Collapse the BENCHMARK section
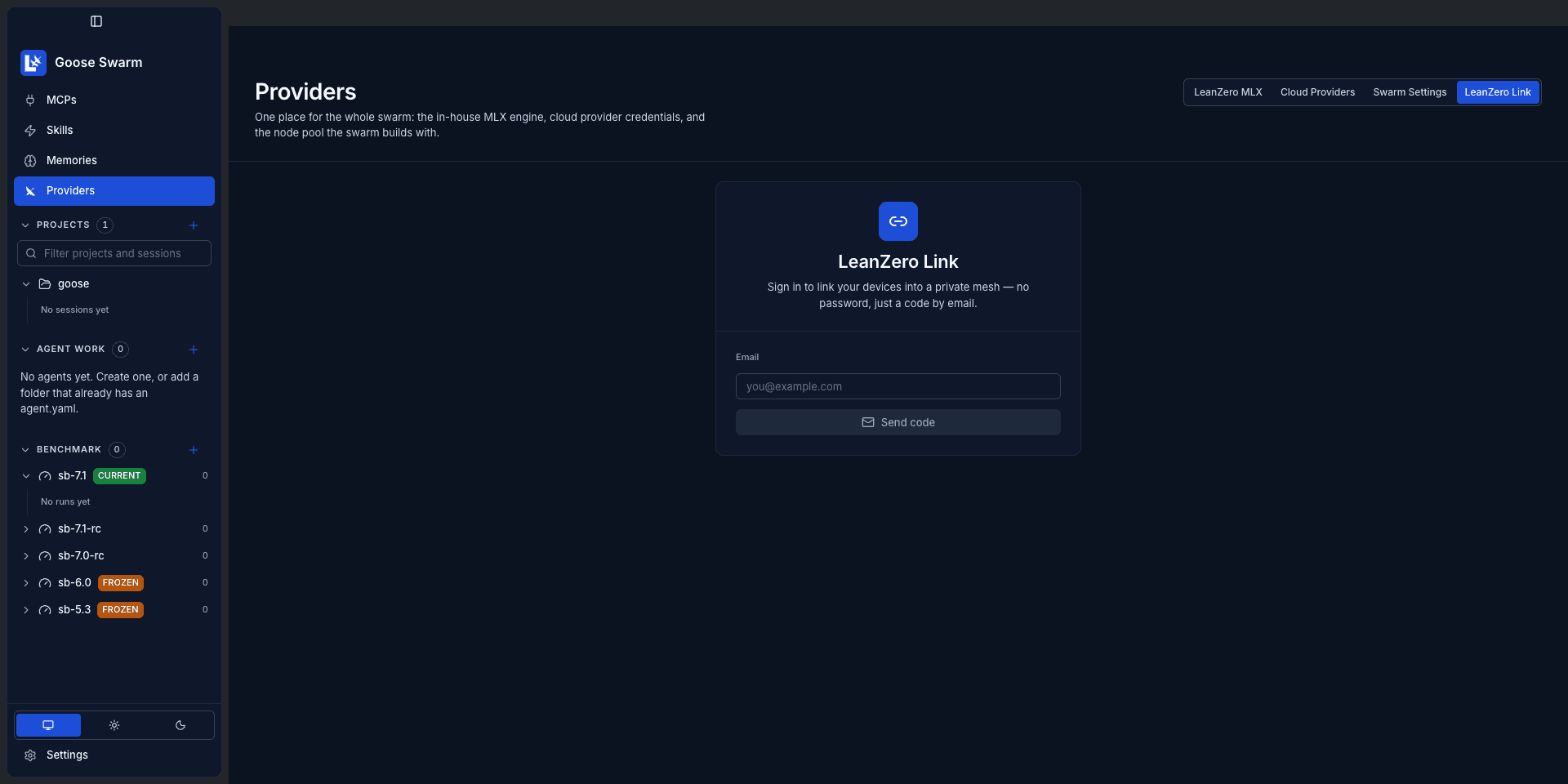The image size is (1568, 784). [x=25, y=450]
